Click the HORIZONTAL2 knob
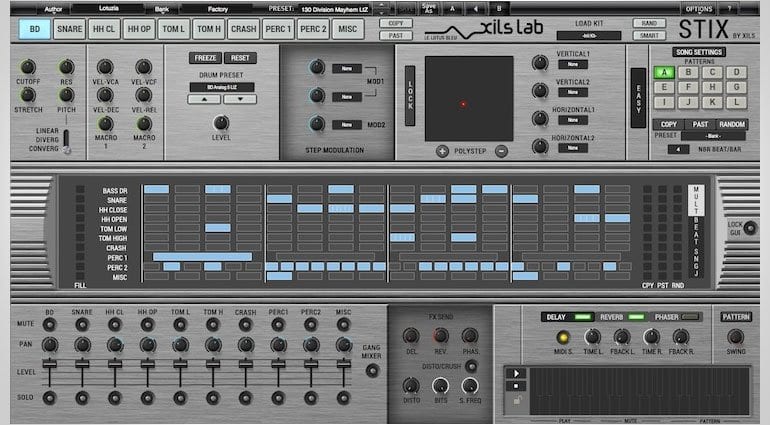The image size is (770, 425). tap(540, 146)
